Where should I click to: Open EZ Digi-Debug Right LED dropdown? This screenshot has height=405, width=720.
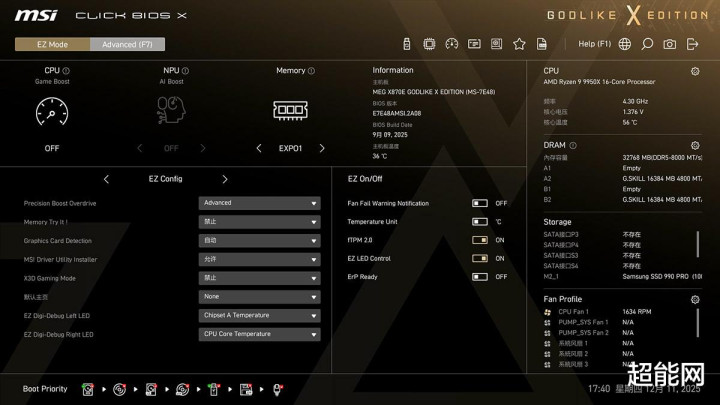click(x=259, y=334)
